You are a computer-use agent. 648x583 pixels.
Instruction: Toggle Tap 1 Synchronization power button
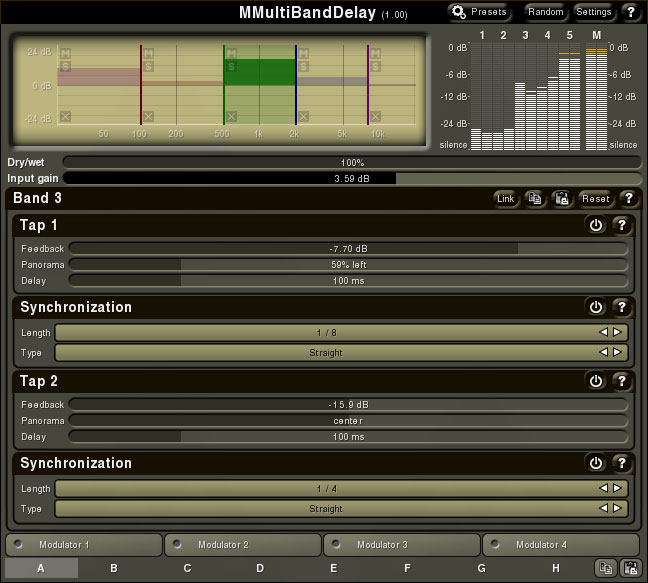(596, 307)
